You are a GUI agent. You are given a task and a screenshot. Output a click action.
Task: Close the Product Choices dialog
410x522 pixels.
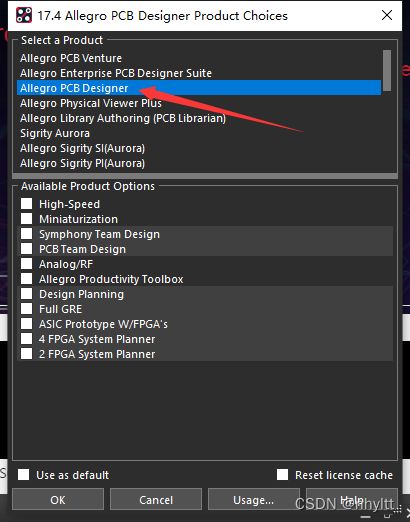[x=387, y=15]
